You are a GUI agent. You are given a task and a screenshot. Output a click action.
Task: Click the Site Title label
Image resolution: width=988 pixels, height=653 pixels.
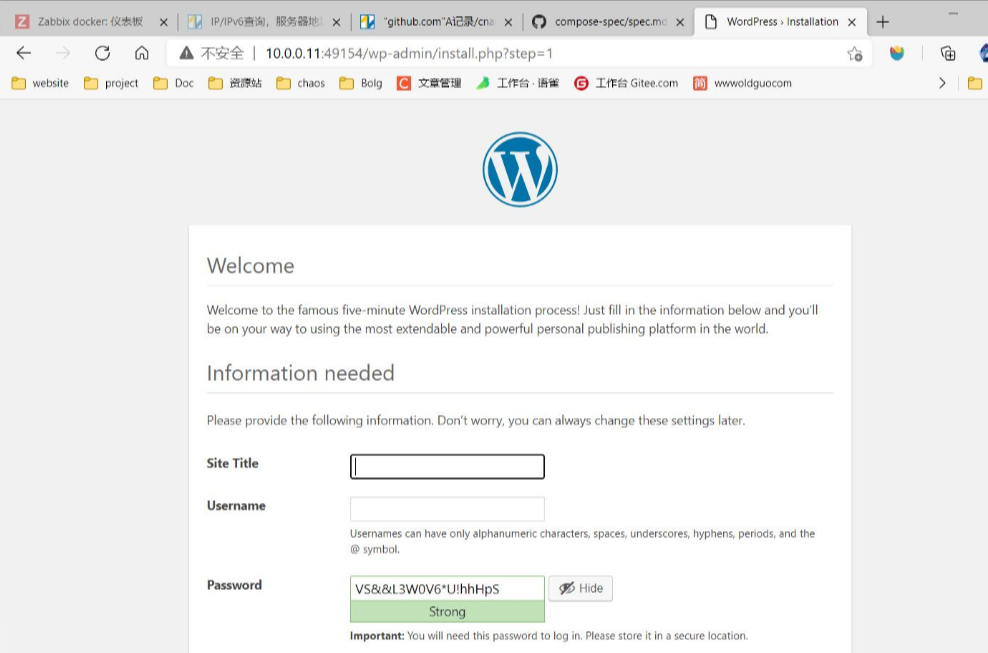tap(233, 463)
